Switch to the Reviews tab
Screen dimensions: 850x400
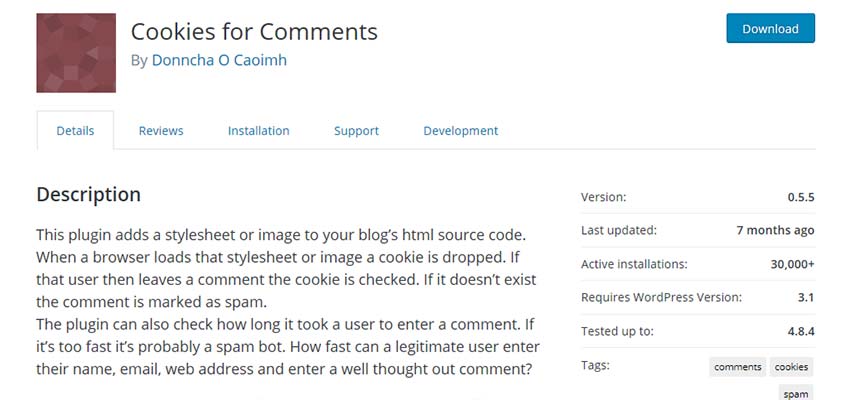click(161, 130)
